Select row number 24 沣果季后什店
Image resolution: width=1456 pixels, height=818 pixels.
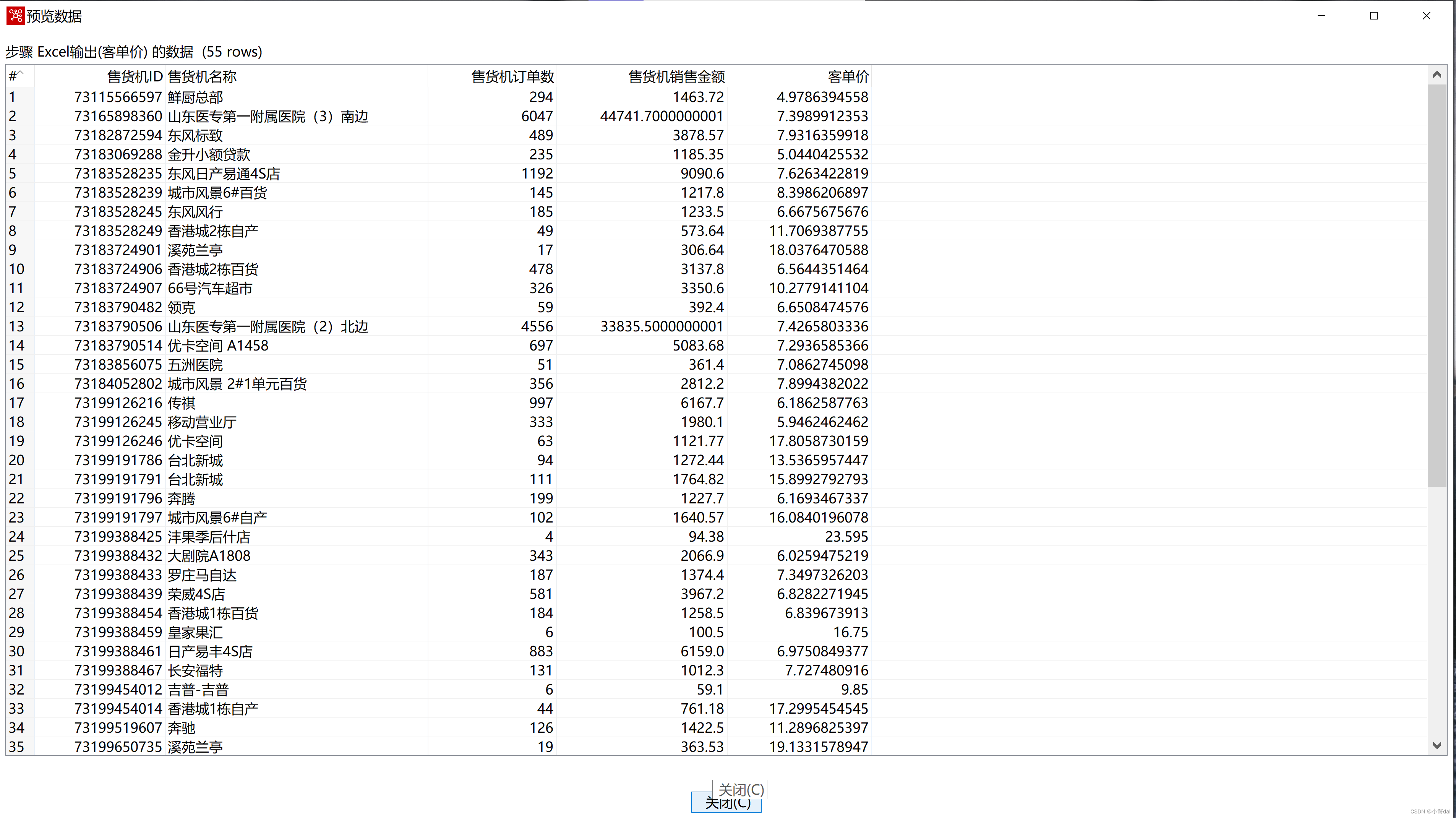[x=209, y=536]
